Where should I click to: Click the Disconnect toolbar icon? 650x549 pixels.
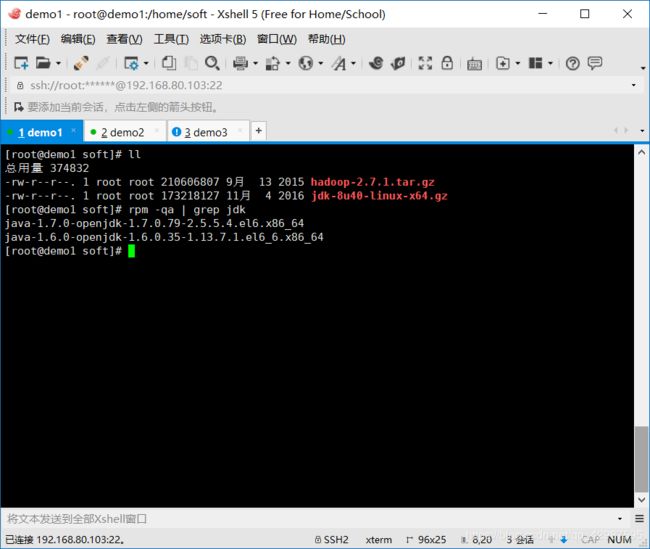pyautogui.click(x=102, y=63)
